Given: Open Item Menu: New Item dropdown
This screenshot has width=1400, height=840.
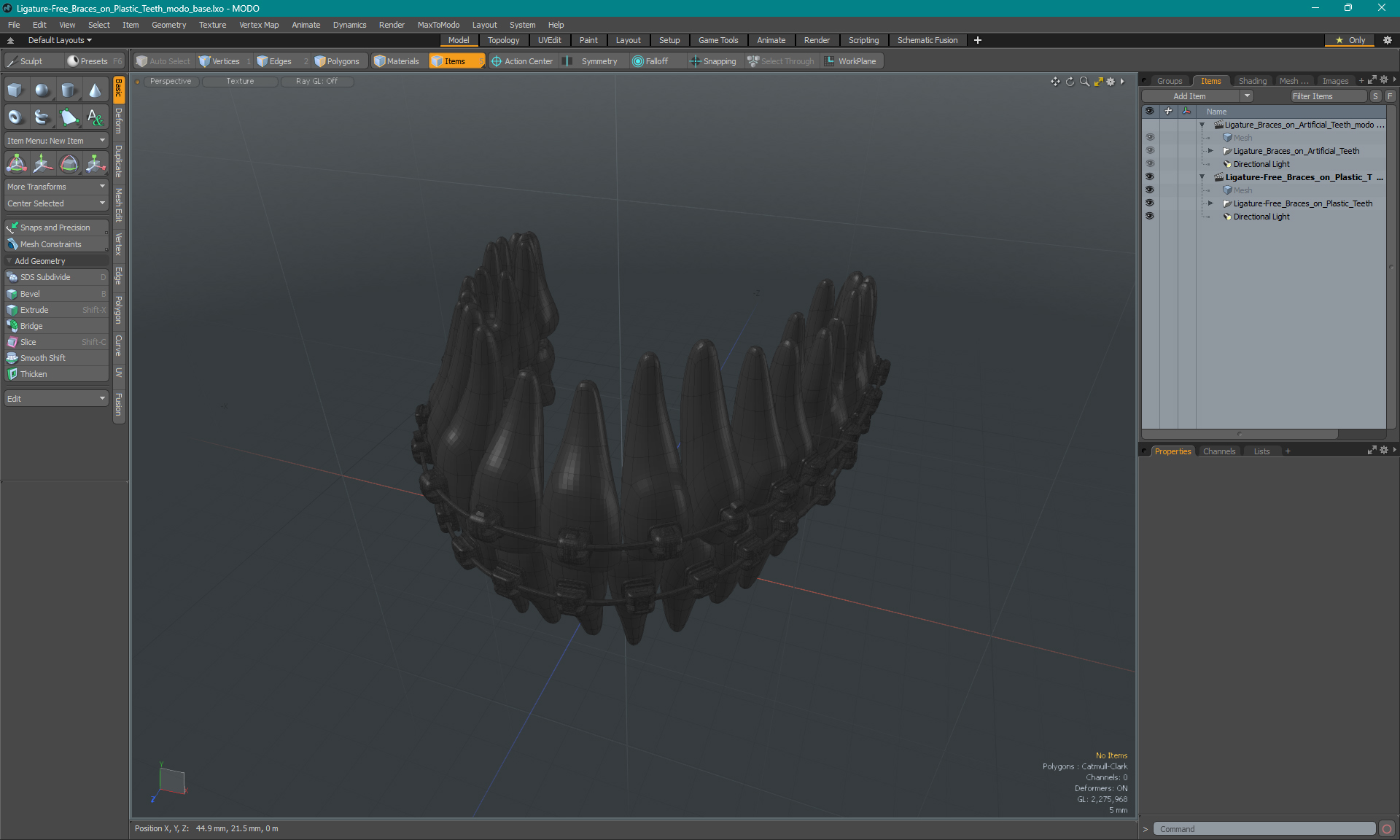Looking at the screenshot, I should coord(56,141).
